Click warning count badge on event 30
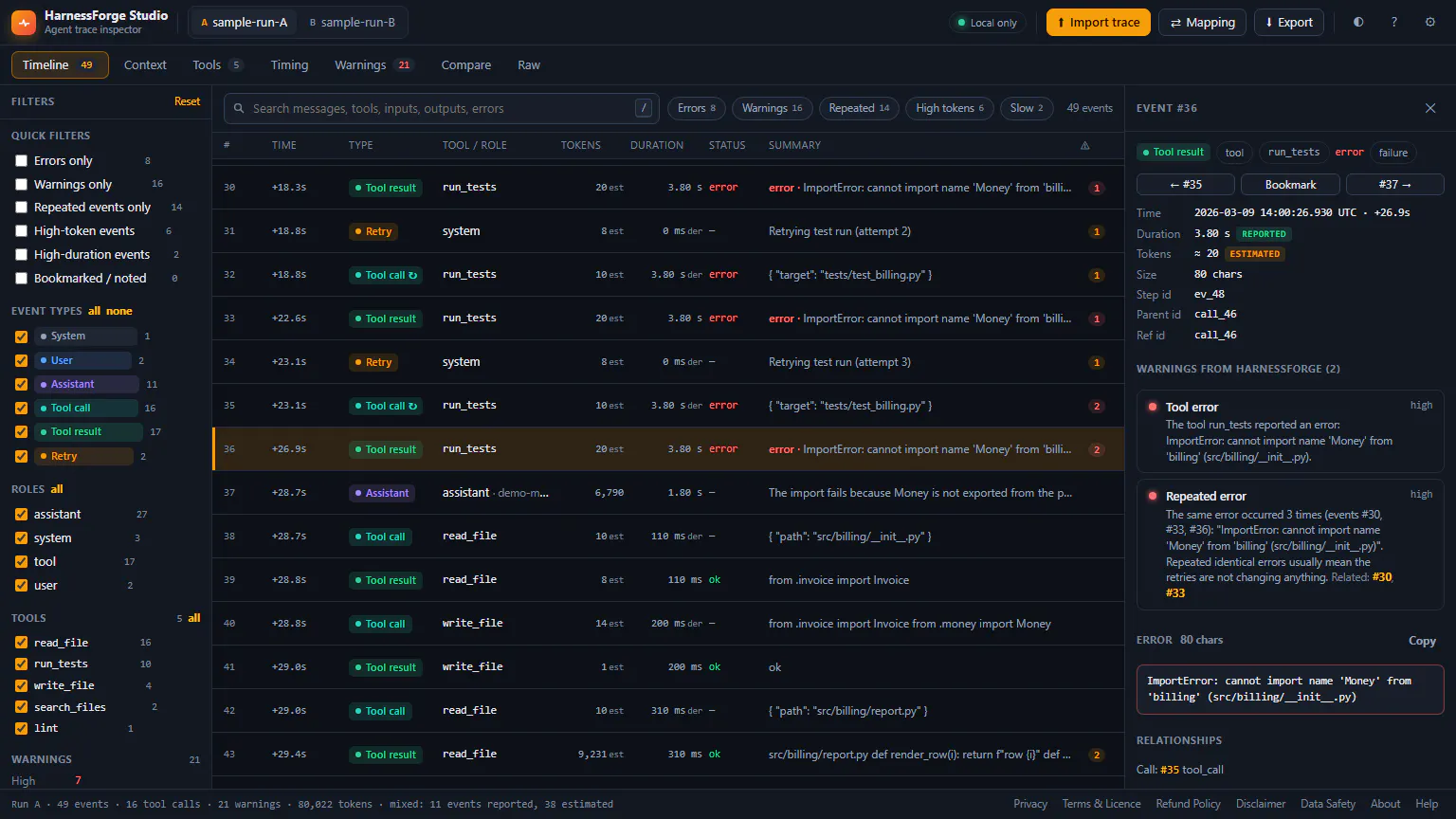 coord(1097,188)
